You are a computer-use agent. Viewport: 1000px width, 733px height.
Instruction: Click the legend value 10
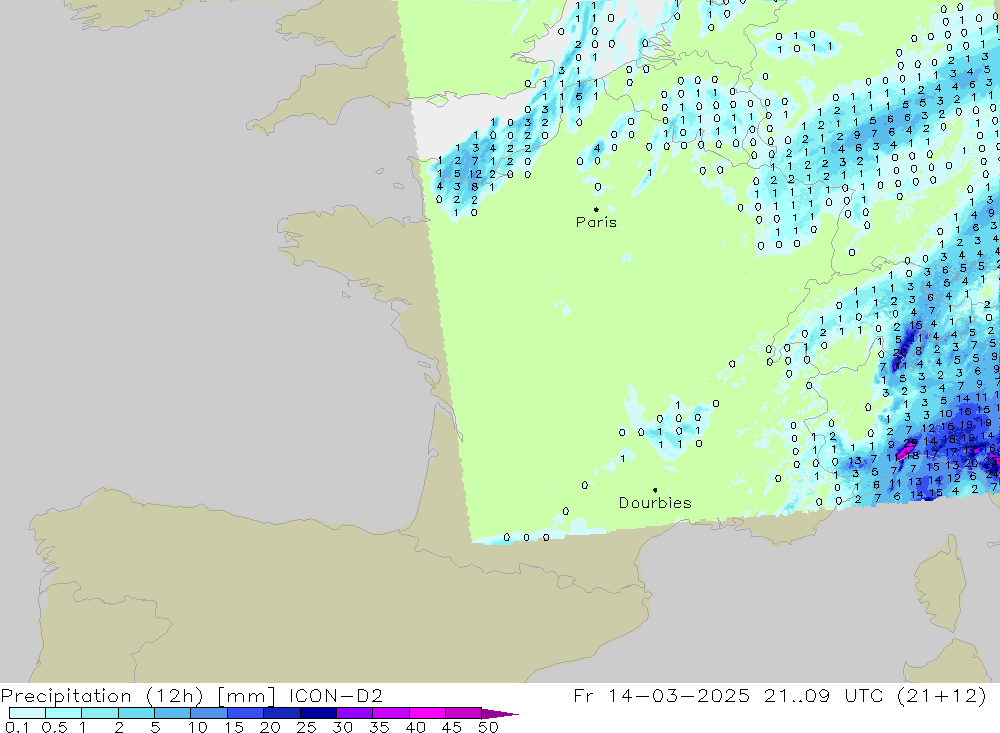coord(198,727)
